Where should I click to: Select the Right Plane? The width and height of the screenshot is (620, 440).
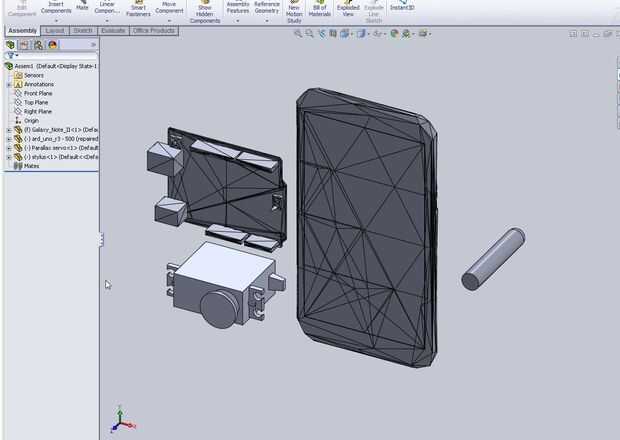point(33,111)
